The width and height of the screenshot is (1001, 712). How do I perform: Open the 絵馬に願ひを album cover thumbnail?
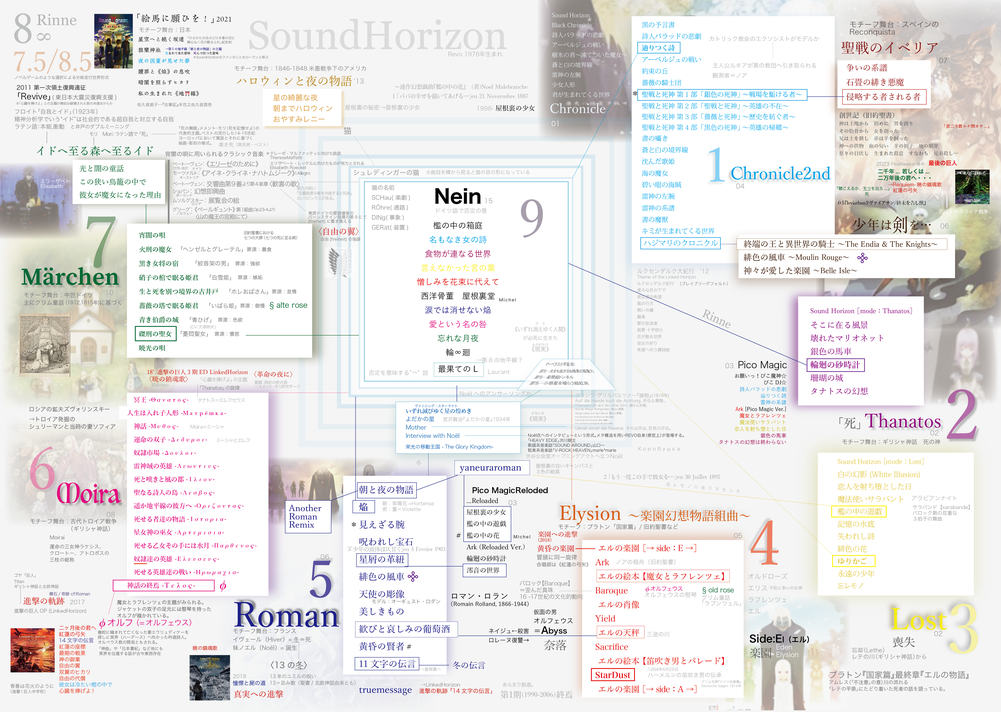point(113,41)
